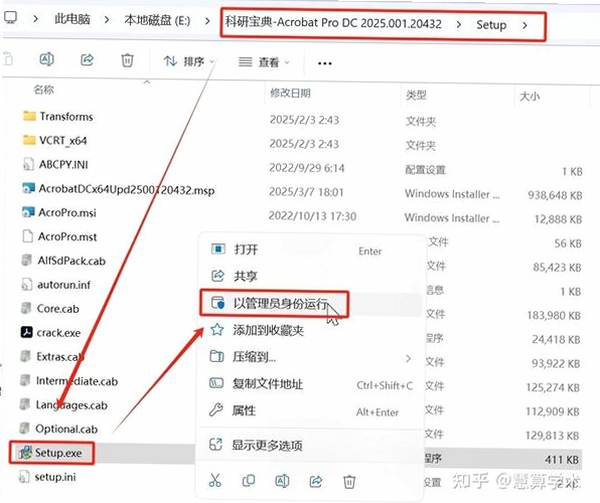Image resolution: width=600 pixels, height=503 pixels.
Task: Click the crack.exe Acrobat icon
Action: (26, 332)
